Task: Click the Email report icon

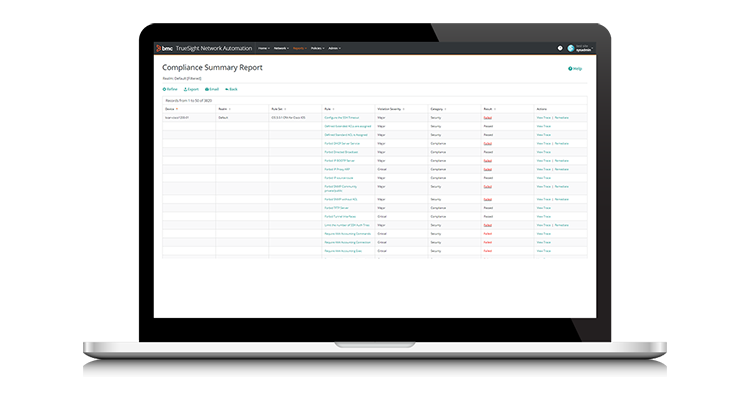Action: (207, 89)
